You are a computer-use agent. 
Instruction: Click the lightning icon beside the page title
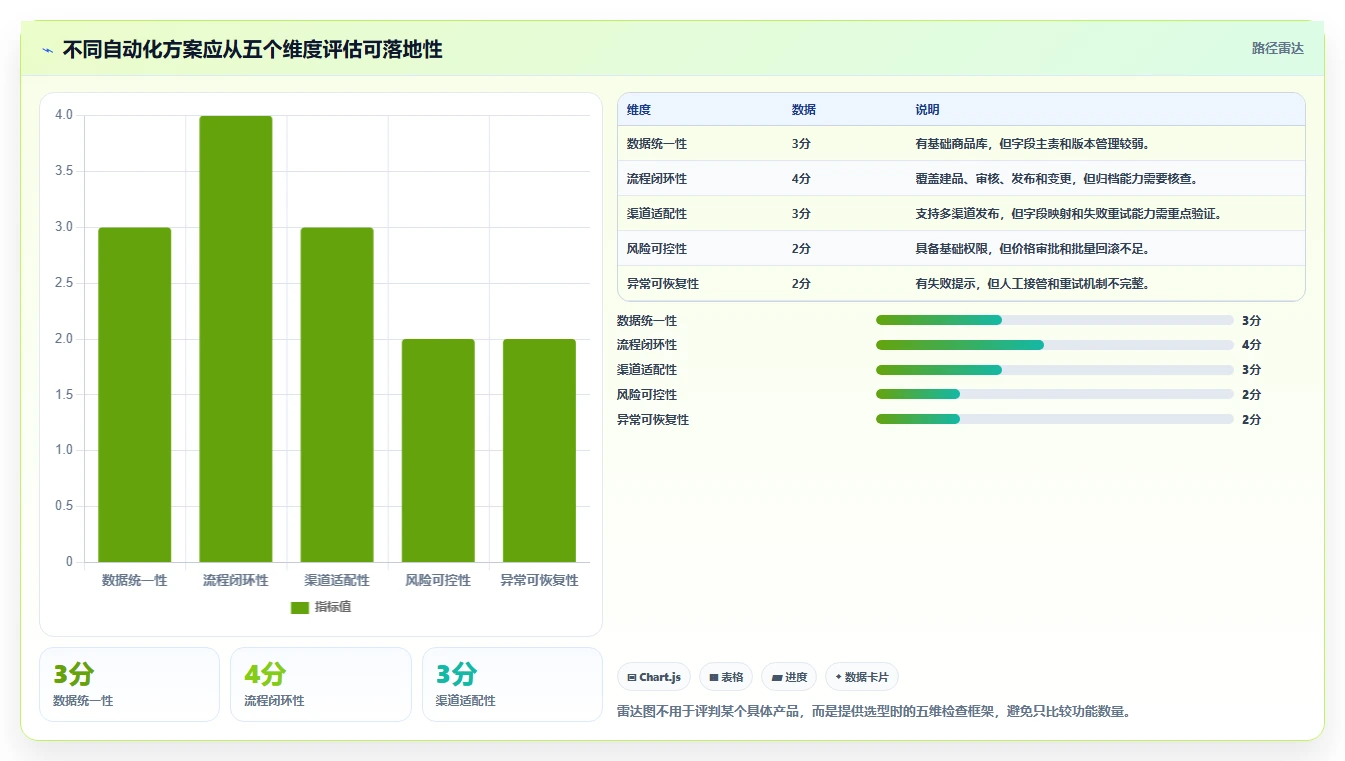(48, 50)
